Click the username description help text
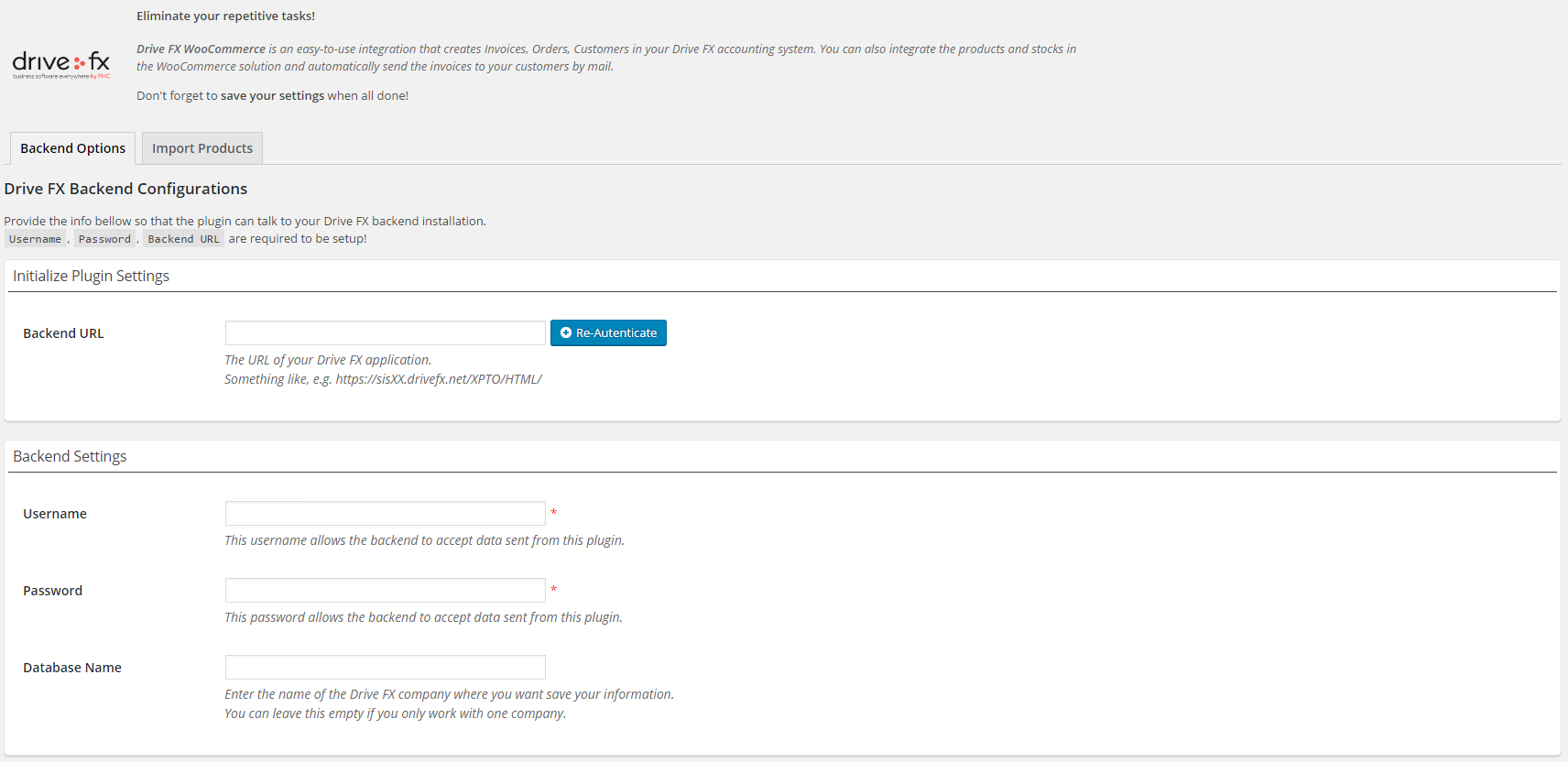 (x=424, y=540)
